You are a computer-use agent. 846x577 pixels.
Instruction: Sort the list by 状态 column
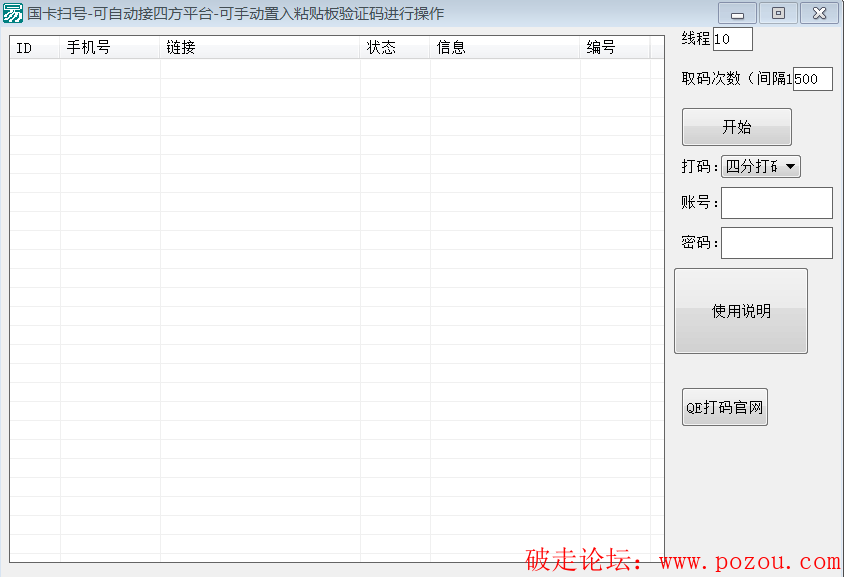[x=395, y=47]
